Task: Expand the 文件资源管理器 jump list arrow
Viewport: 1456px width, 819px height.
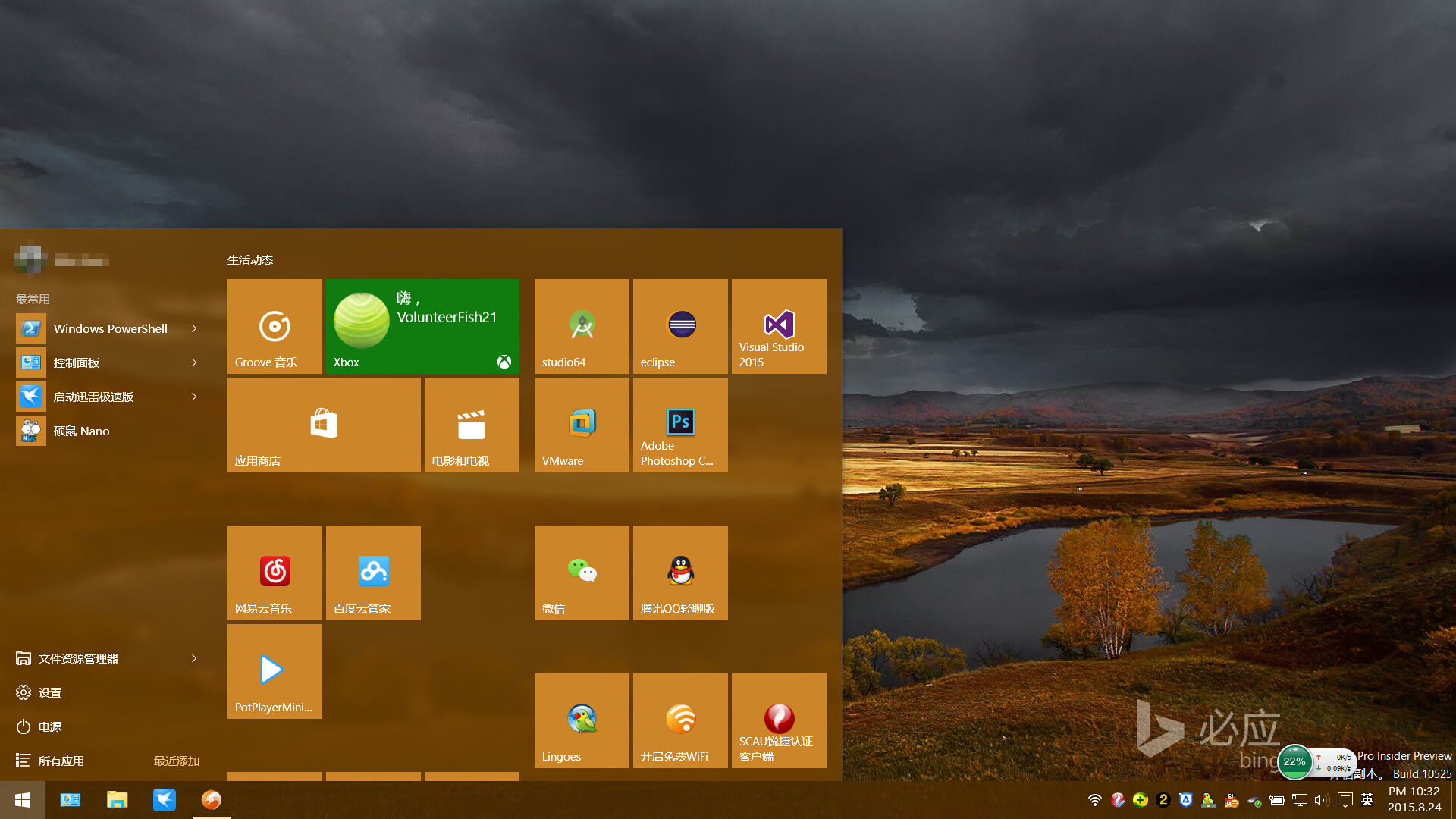Action: 194,658
